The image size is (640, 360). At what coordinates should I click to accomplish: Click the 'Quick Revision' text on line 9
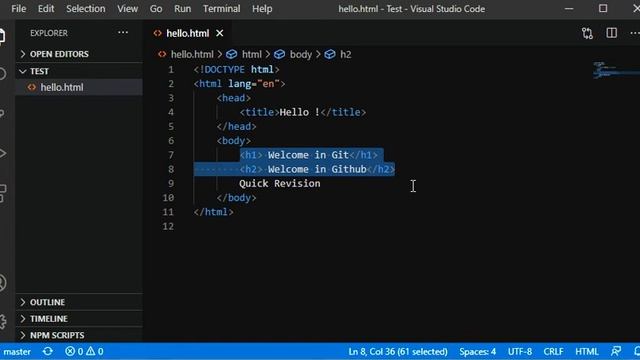(280, 183)
